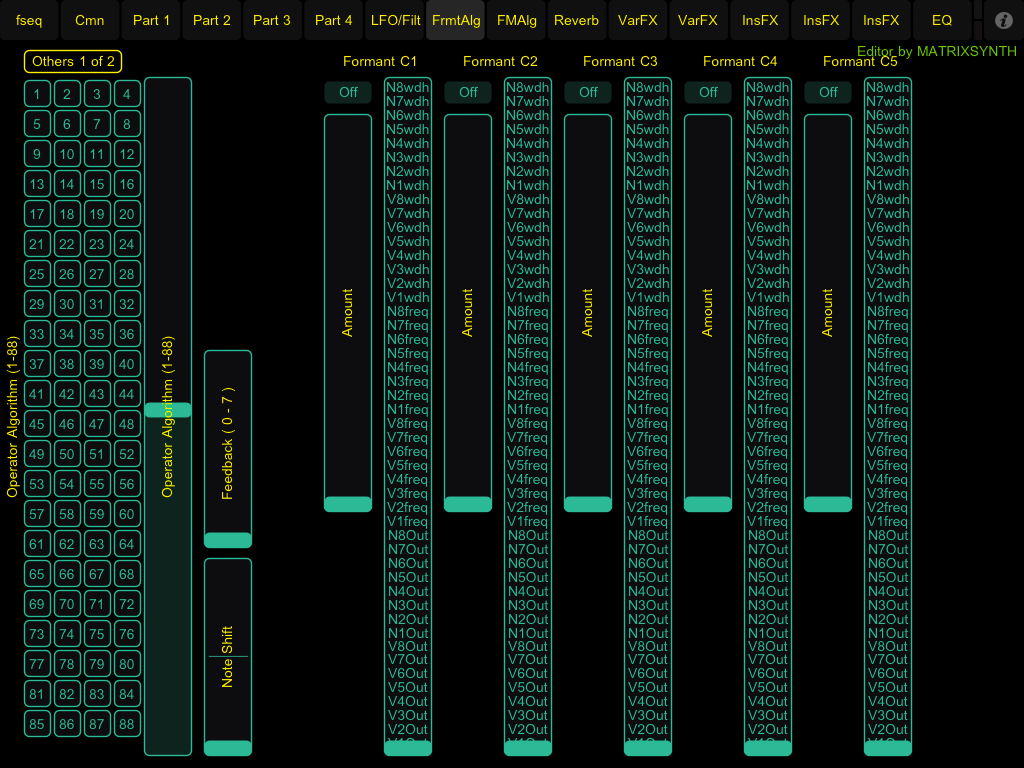Open the Reverb tab
The width and height of the screenshot is (1024, 768).
(577, 20)
